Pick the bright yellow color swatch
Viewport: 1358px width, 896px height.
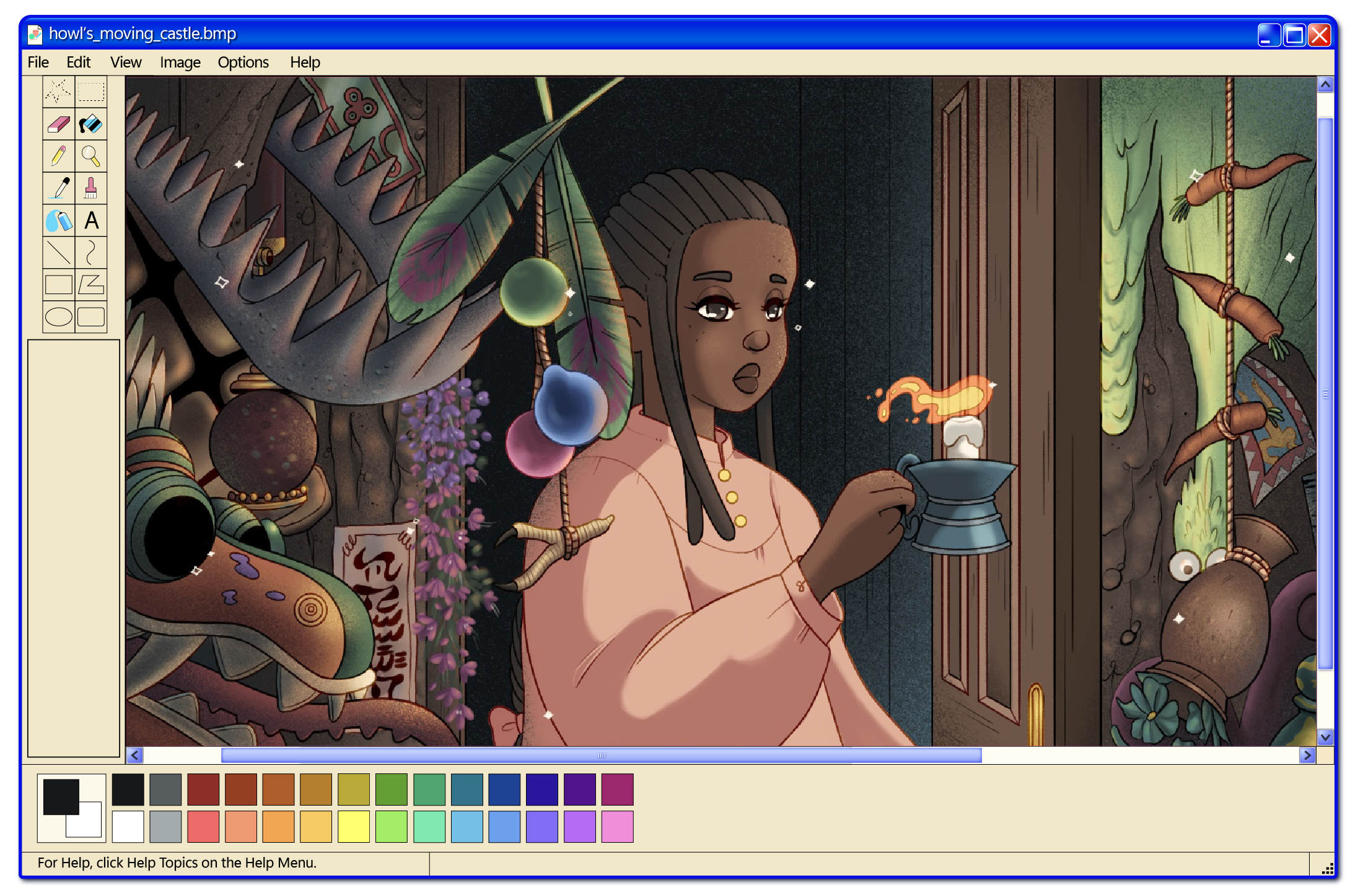coord(354,827)
